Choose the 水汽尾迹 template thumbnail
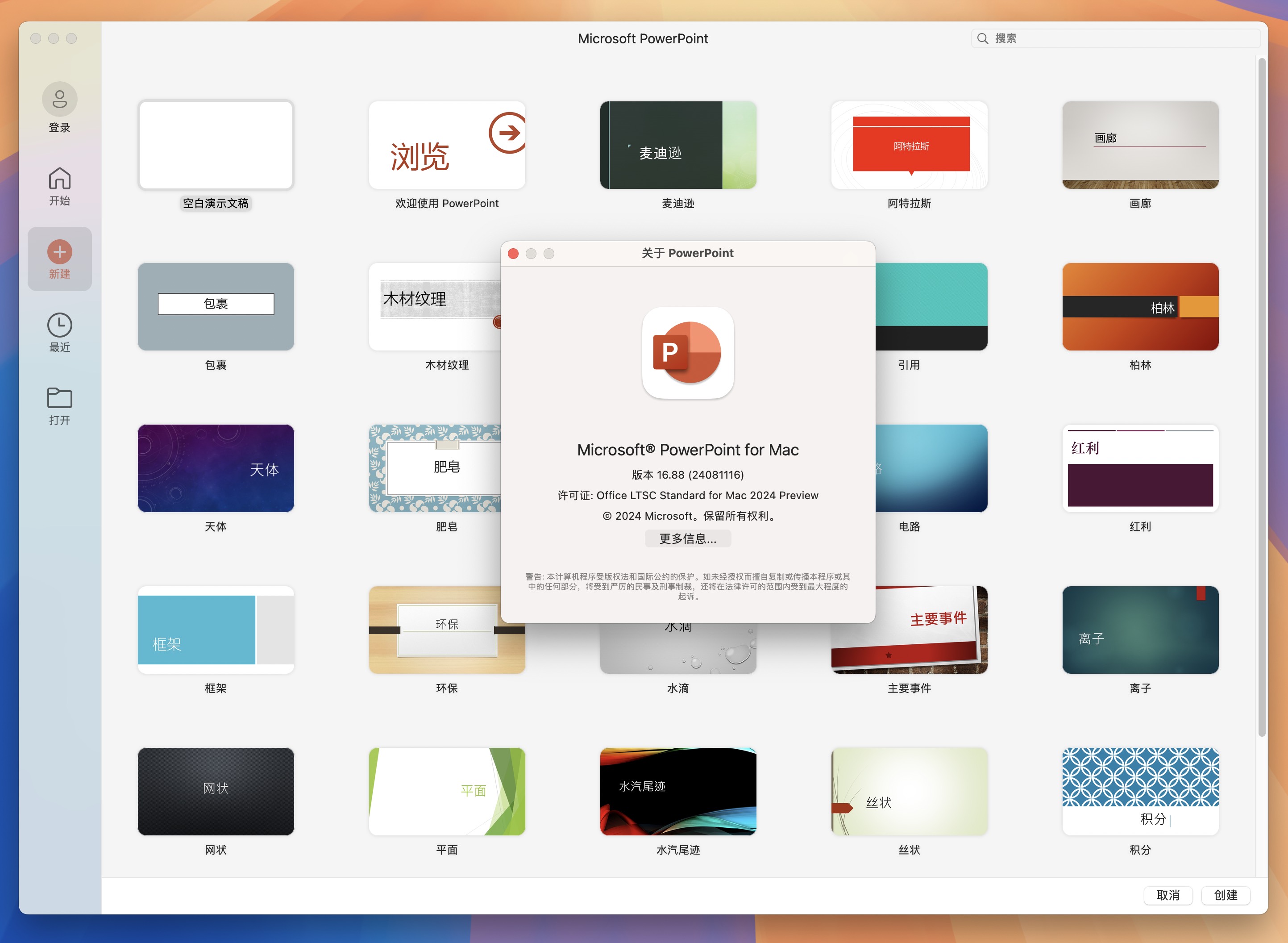This screenshot has width=1288, height=943. 677,791
